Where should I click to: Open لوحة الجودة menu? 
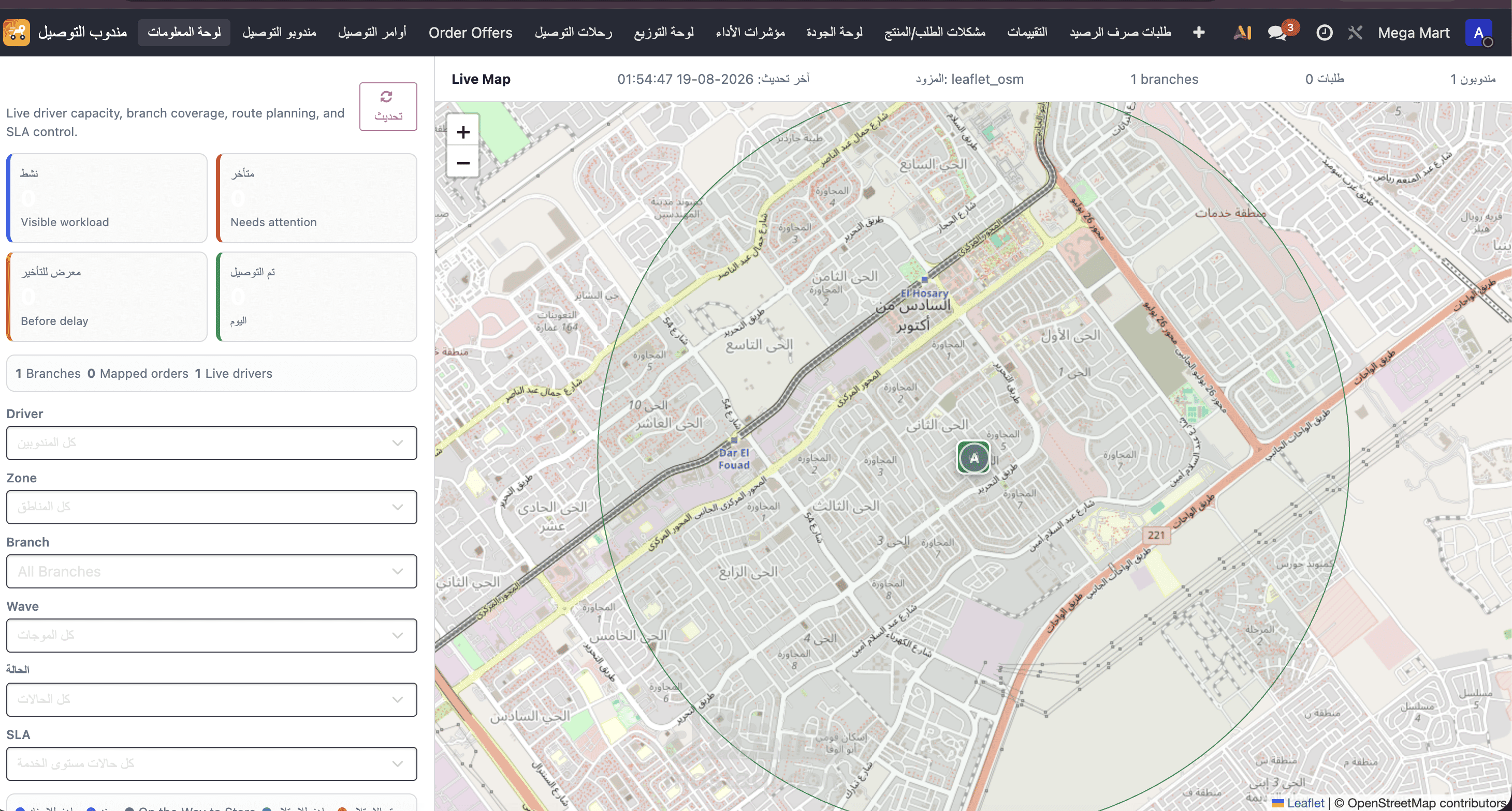(834, 32)
